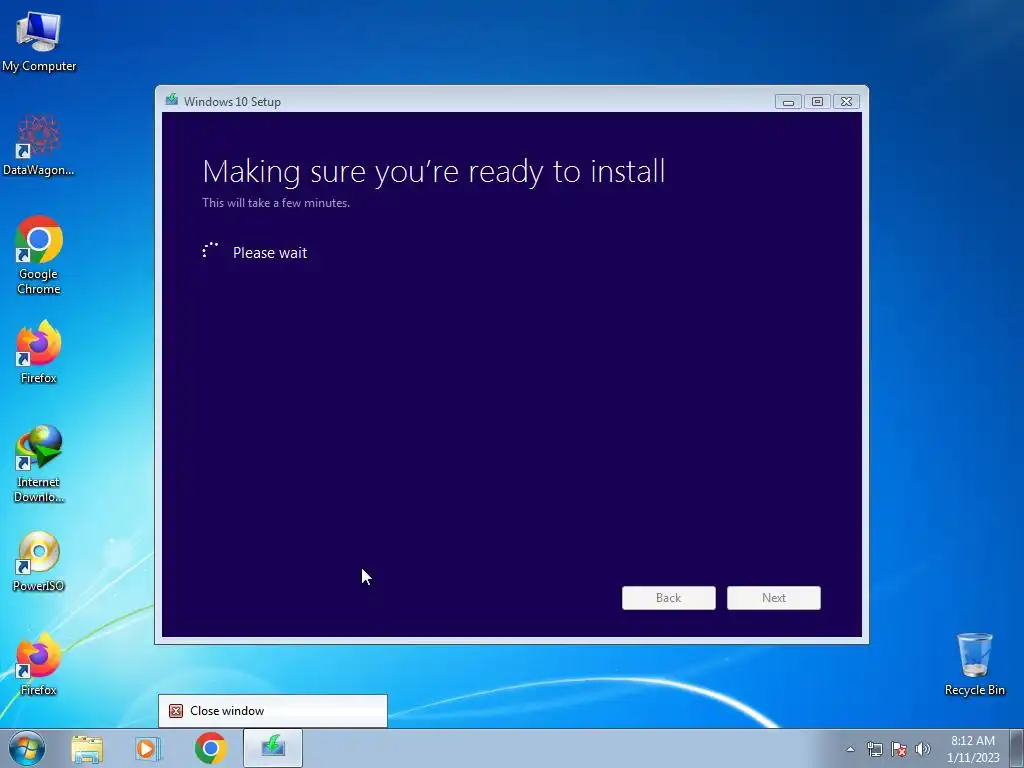The width and height of the screenshot is (1024, 768).
Task: Click the Show desktop strip
Action: tap(1017, 748)
